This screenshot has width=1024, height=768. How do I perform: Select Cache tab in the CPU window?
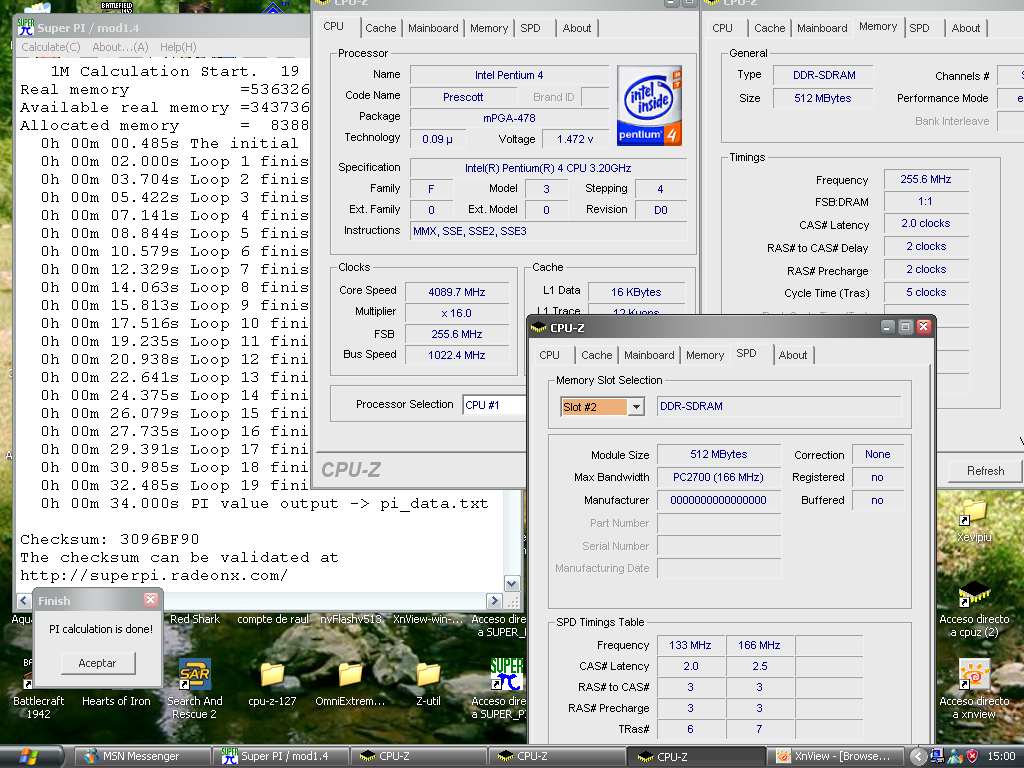pos(380,28)
